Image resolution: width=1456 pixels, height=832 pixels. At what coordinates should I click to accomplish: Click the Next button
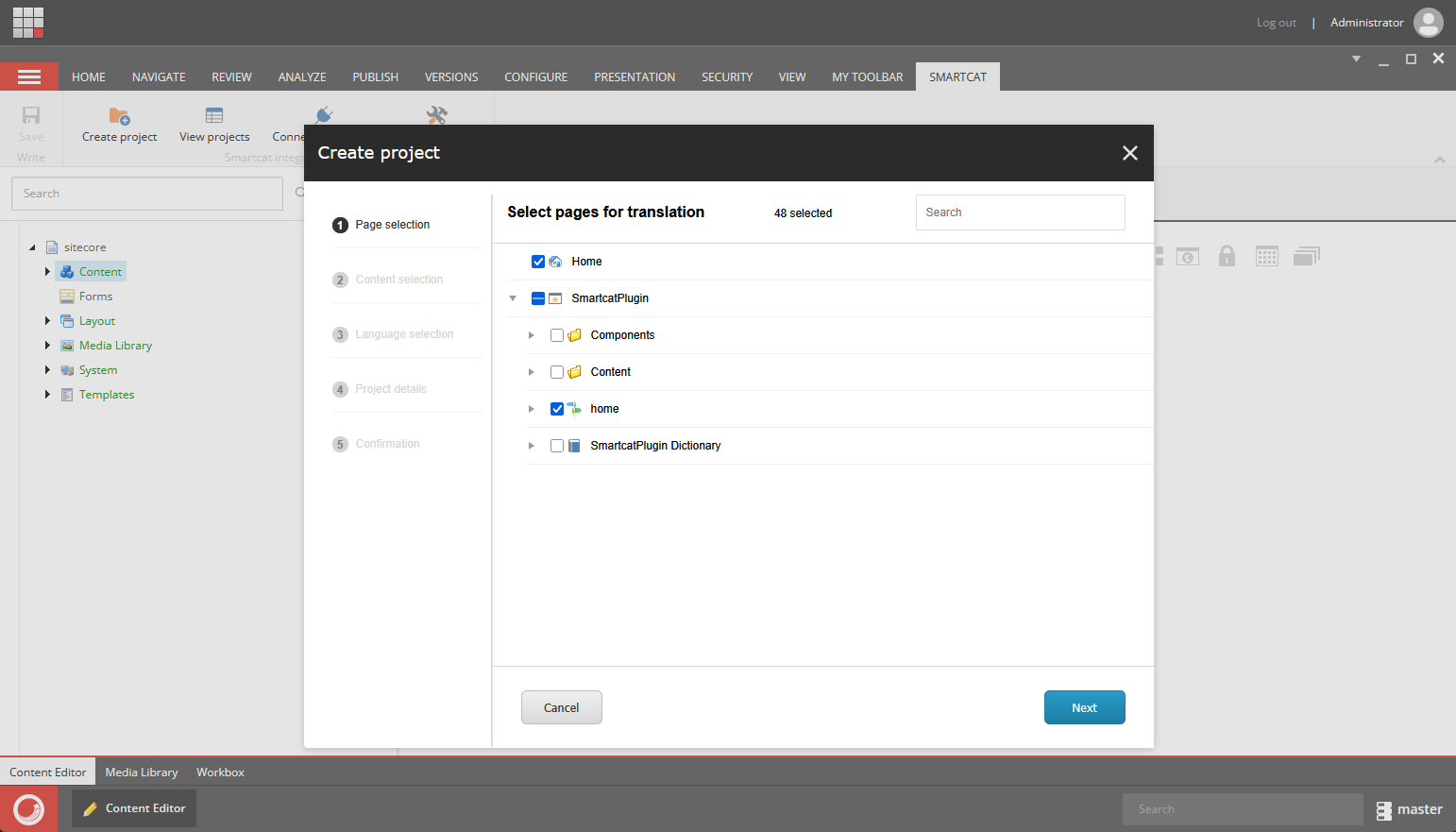coord(1084,707)
